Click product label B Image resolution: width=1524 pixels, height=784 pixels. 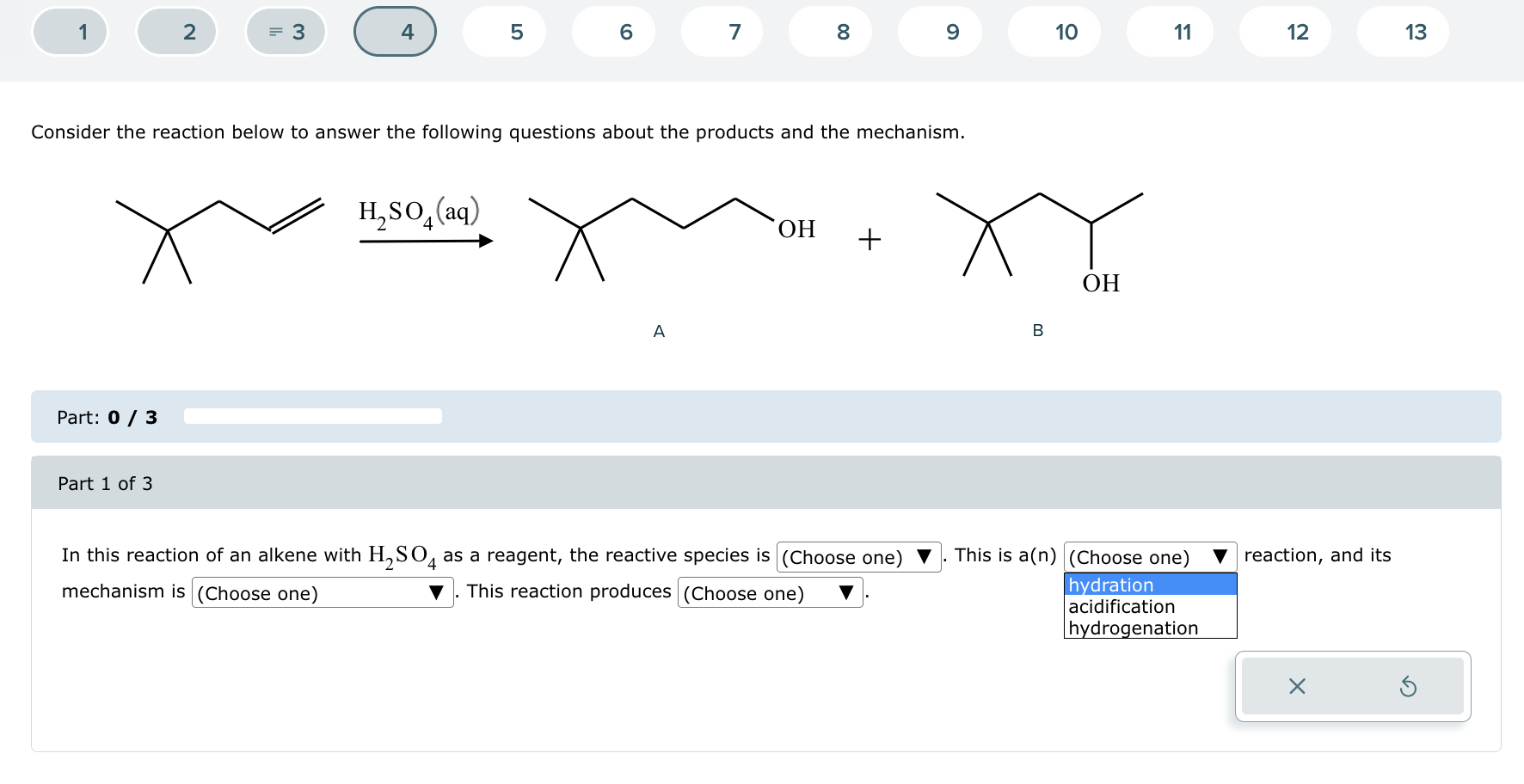click(1038, 330)
